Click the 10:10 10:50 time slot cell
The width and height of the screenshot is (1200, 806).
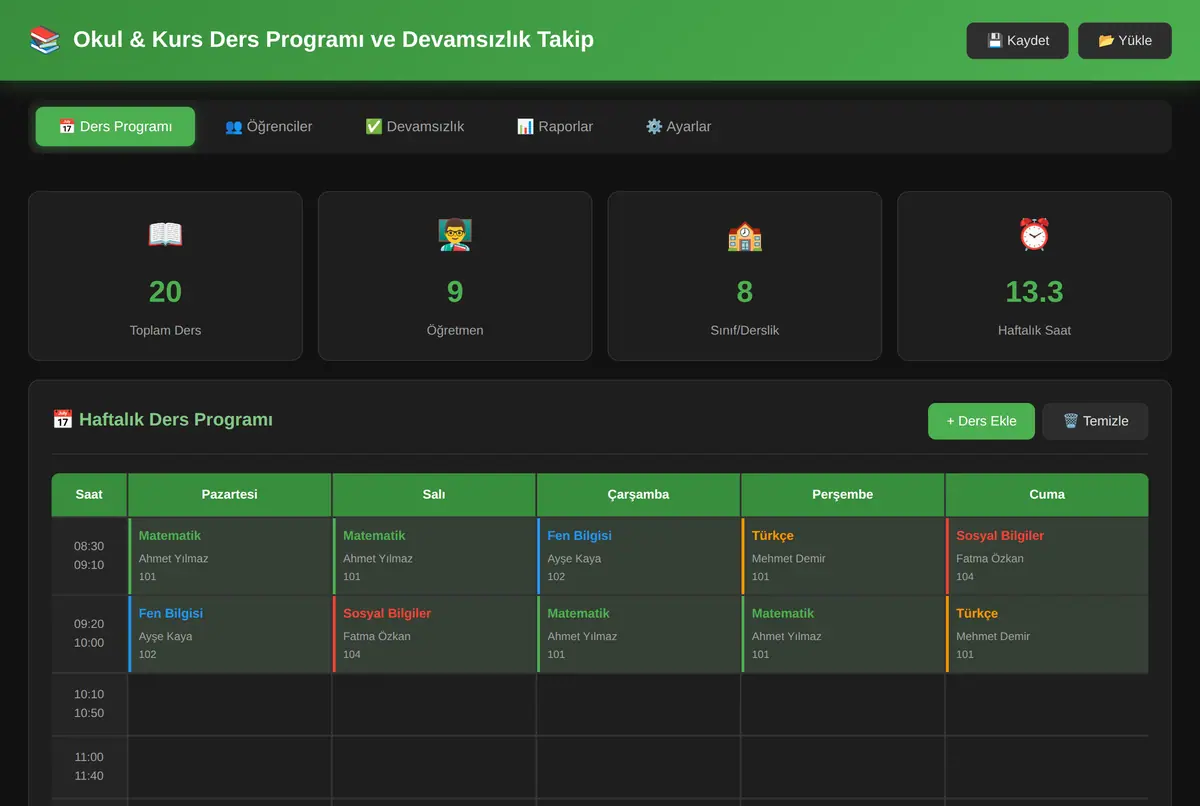89,704
